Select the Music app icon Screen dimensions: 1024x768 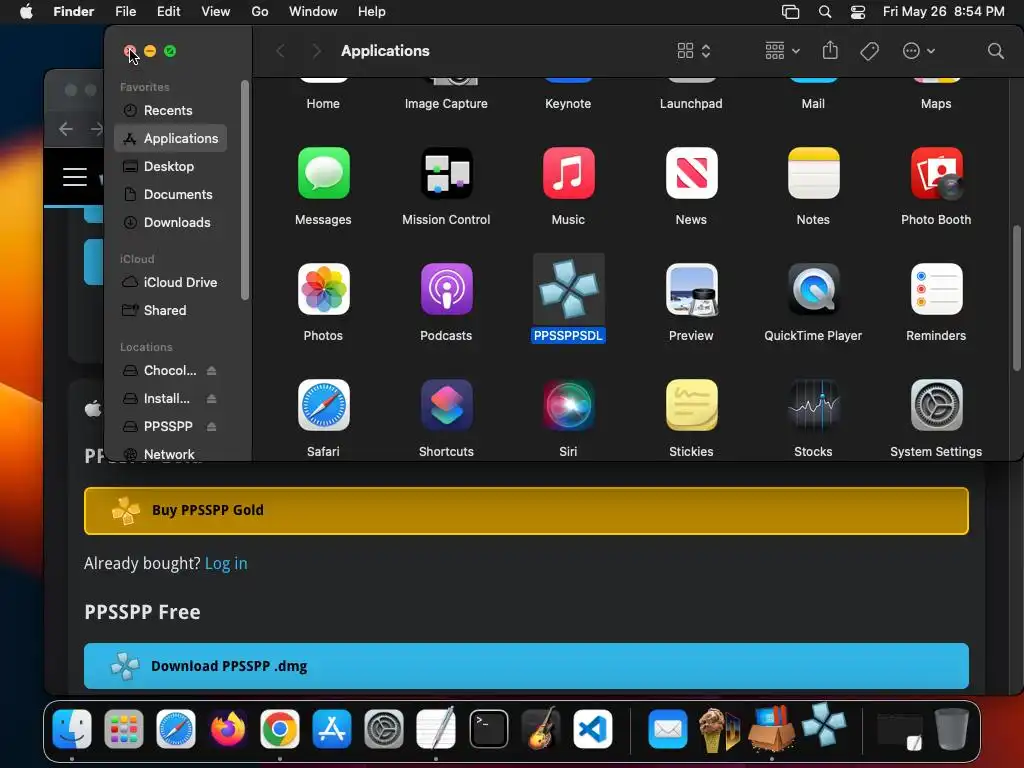pos(568,173)
